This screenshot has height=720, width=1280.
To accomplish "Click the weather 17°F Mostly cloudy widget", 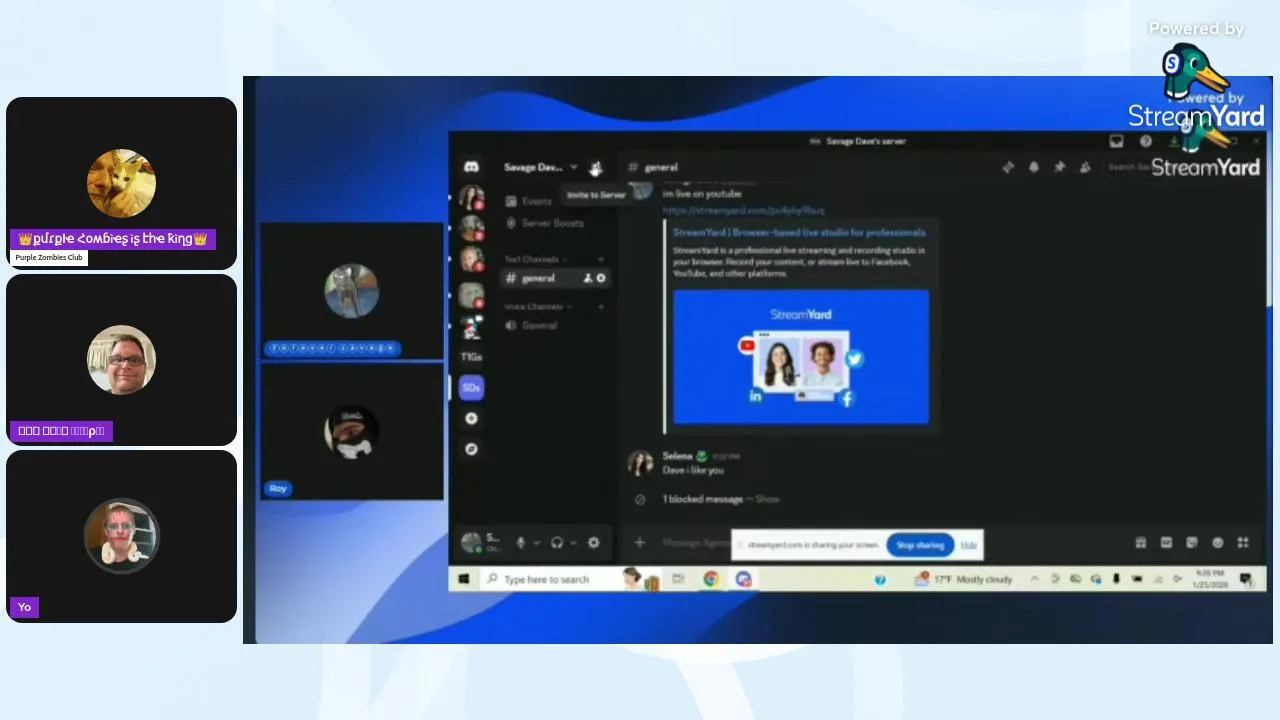I will pos(964,579).
